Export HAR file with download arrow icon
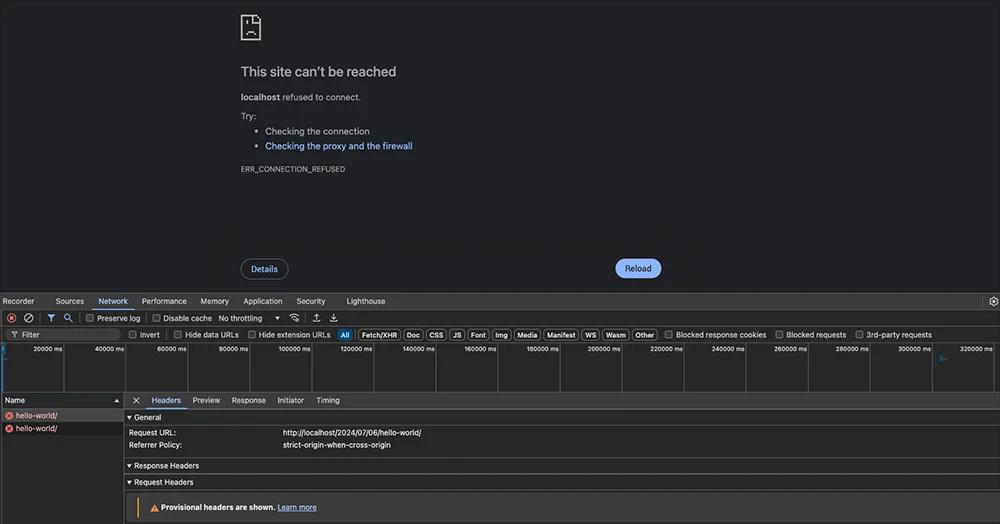This screenshot has height=524, width=1000. [x=334, y=318]
